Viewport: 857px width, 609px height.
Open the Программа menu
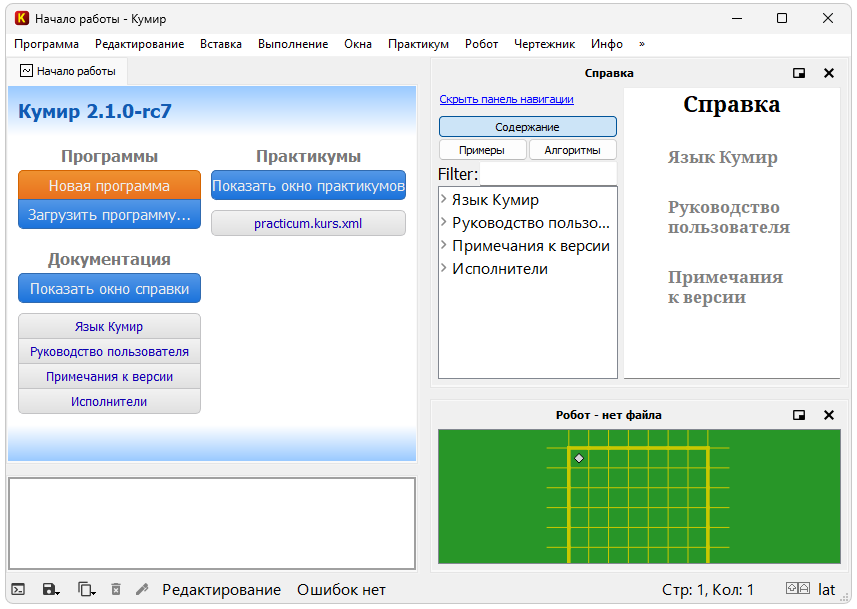pos(46,44)
